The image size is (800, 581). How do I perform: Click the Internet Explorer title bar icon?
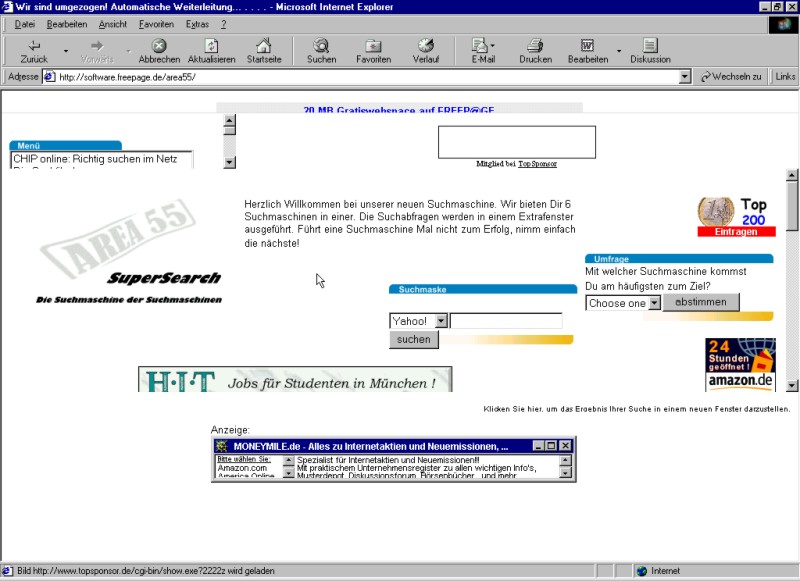[x=7, y=7]
